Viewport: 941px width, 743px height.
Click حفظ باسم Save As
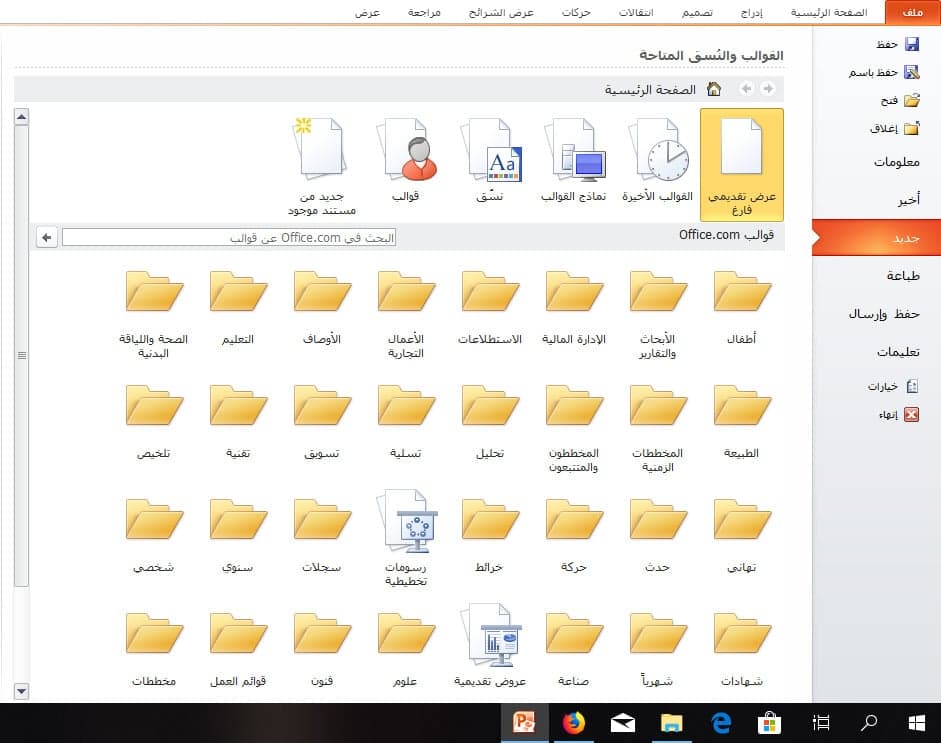(884, 72)
